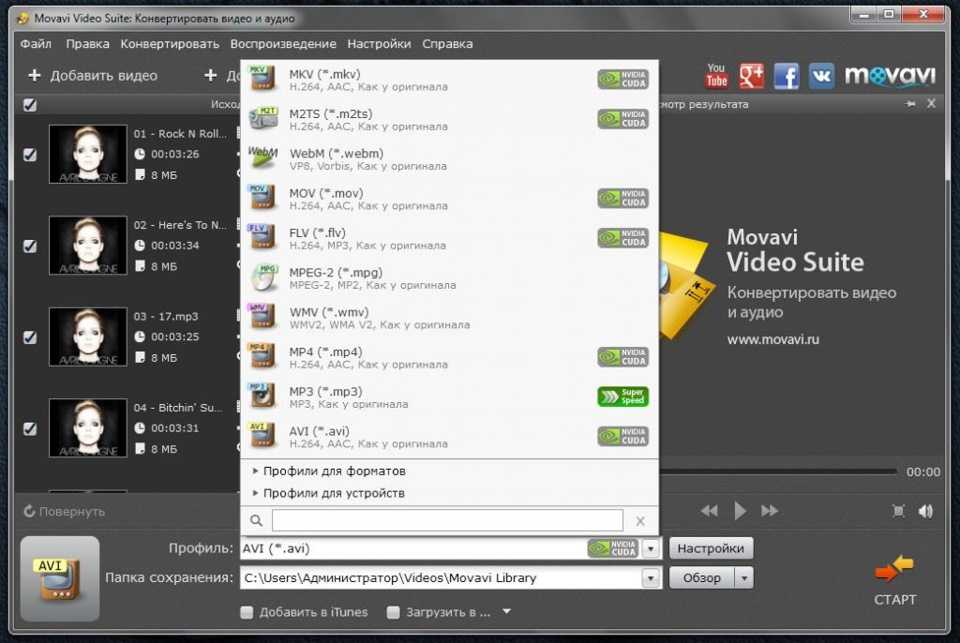Open the Обзор button dropdown arrow
The width and height of the screenshot is (960, 643).
pyautogui.click(x=744, y=577)
